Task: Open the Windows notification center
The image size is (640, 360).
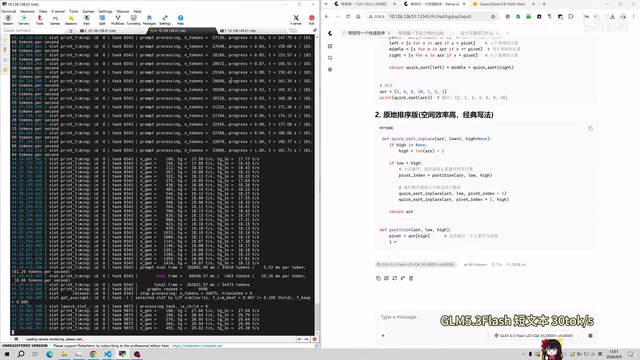Action: pos(631,354)
